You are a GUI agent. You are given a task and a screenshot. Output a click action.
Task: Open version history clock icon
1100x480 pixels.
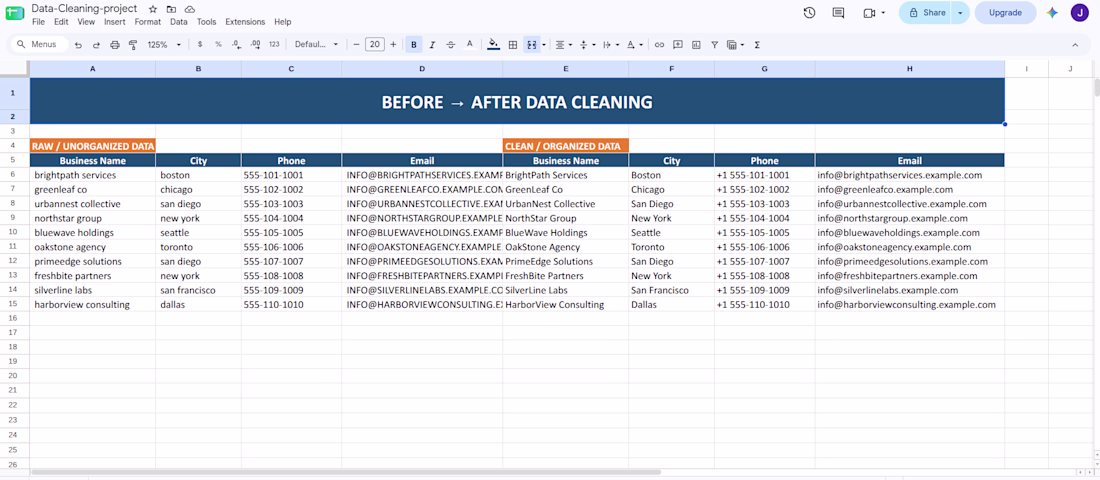tap(809, 13)
